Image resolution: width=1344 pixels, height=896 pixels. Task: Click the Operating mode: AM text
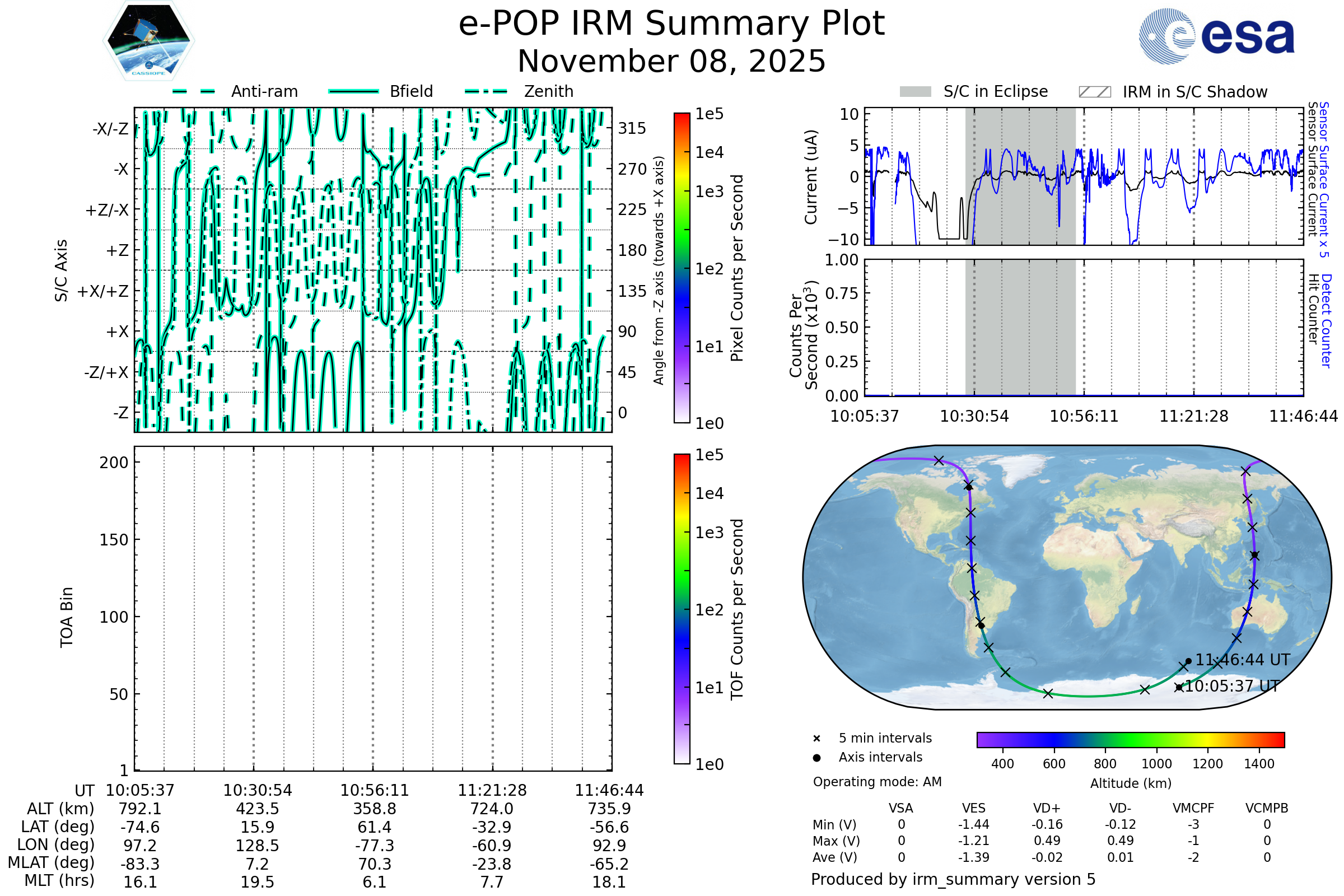pos(877,782)
